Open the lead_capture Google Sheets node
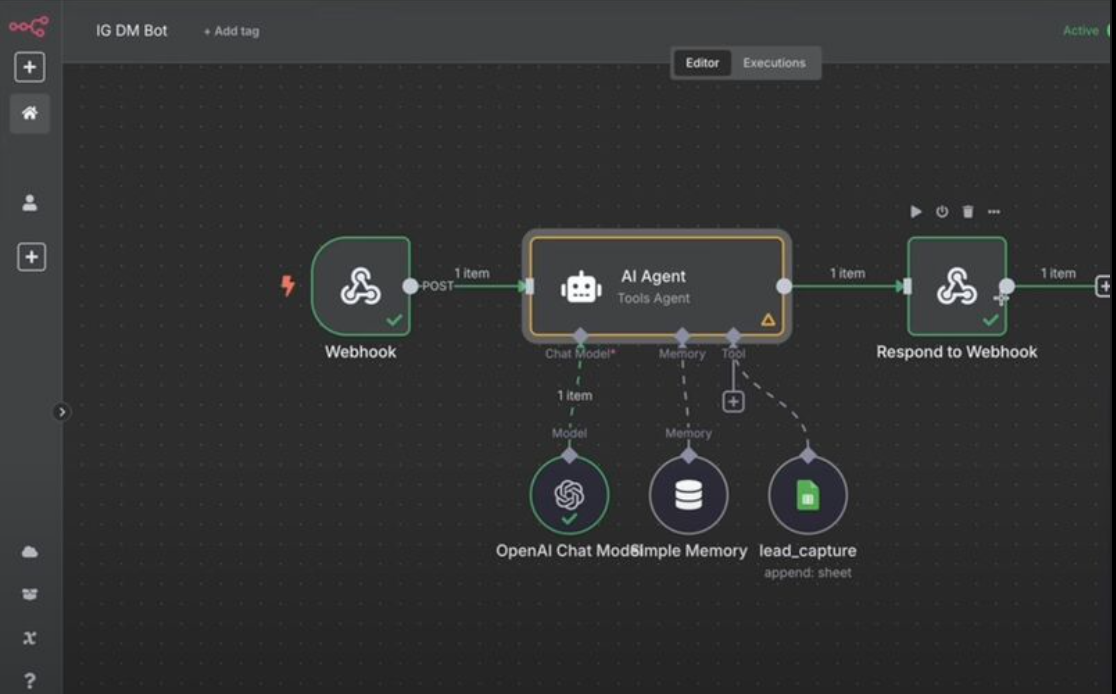The image size is (1116, 694). (x=809, y=493)
